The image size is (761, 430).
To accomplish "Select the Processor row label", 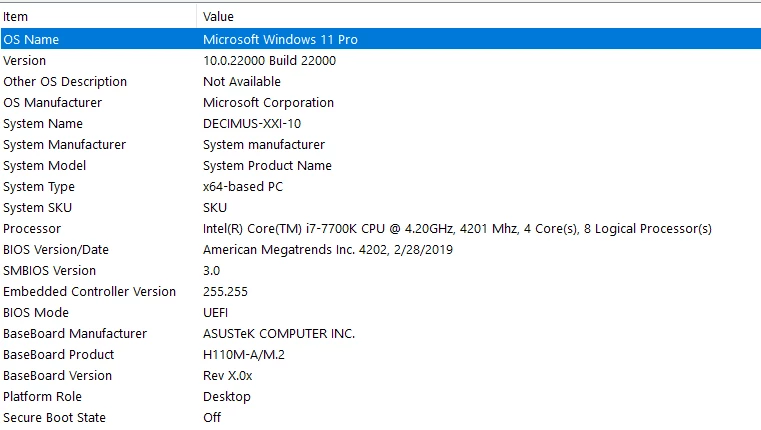I will coord(32,229).
